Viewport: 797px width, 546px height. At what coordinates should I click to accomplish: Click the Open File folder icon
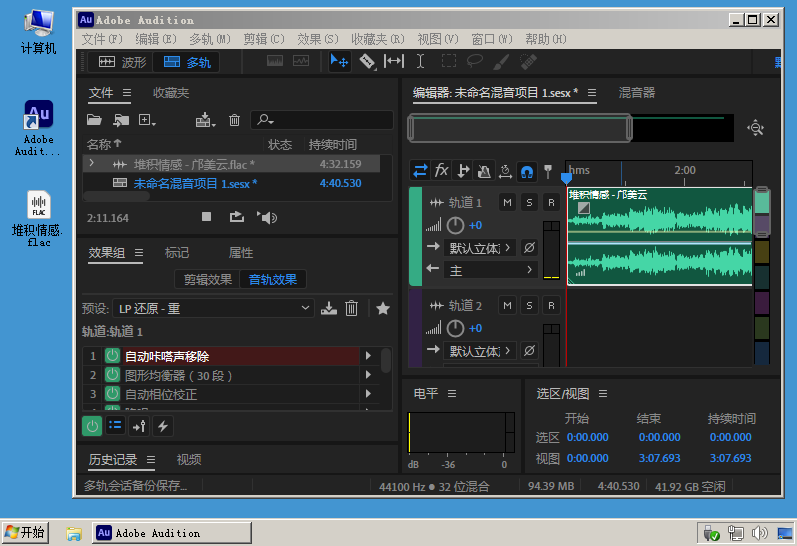coord(94,120)
